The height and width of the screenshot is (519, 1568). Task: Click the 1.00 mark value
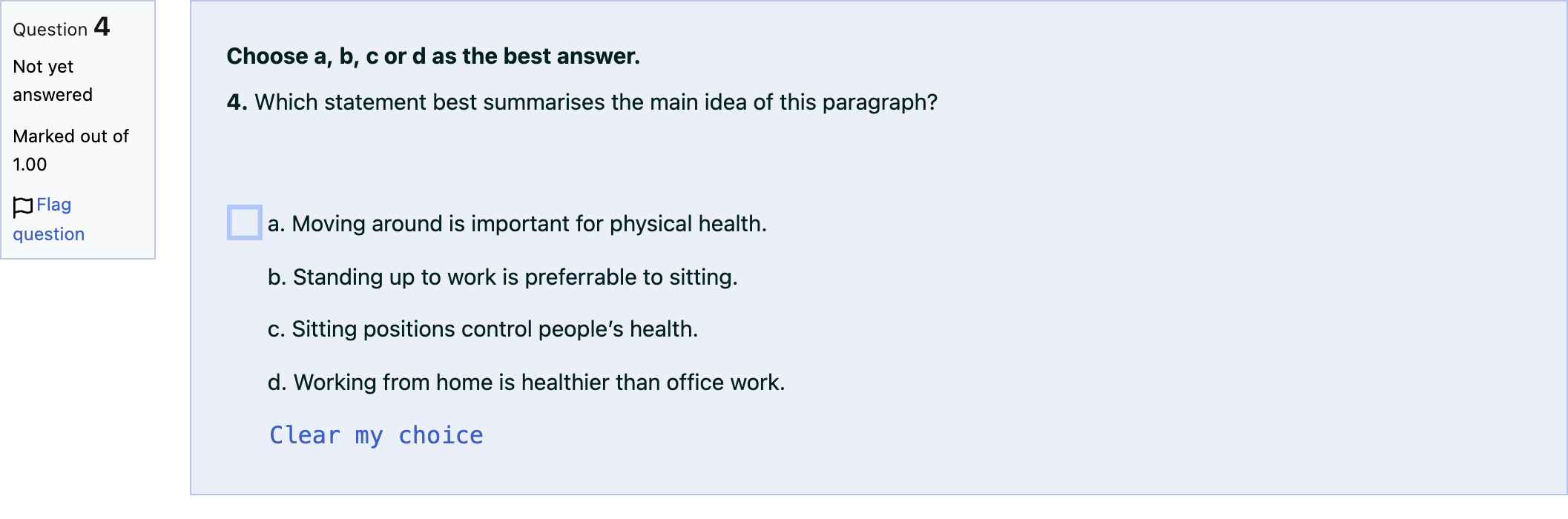pyautogui.click(x=30, y=165)
